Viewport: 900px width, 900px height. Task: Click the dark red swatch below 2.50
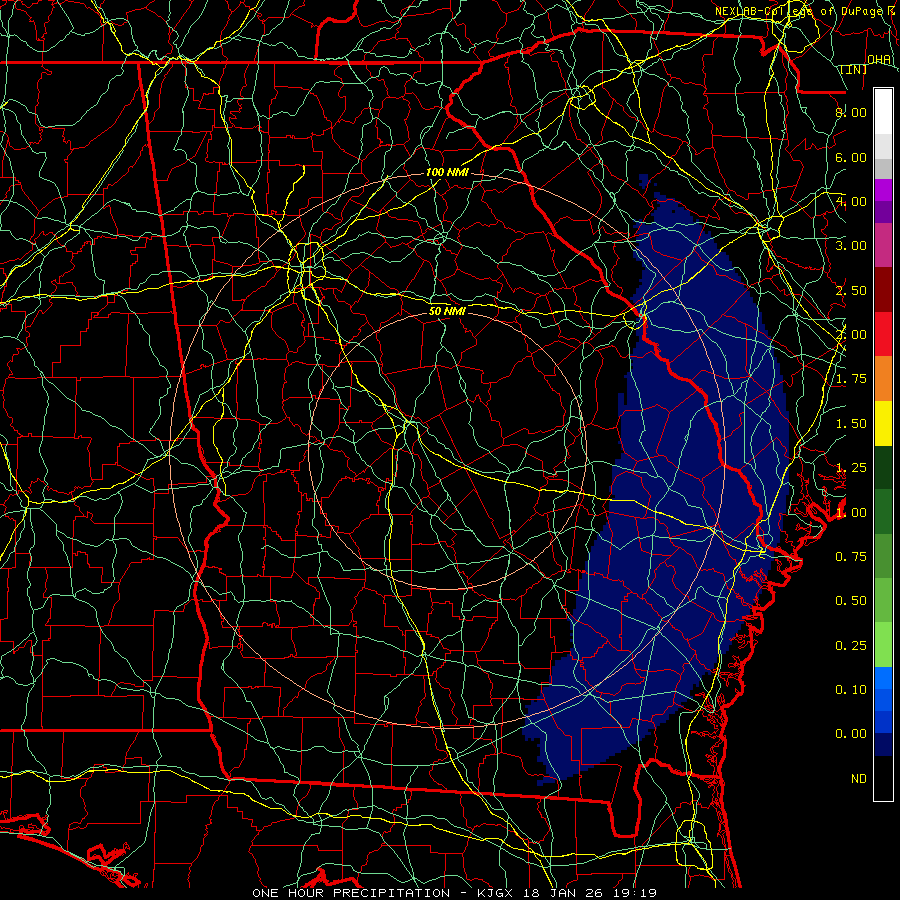[x=883, y=290]
